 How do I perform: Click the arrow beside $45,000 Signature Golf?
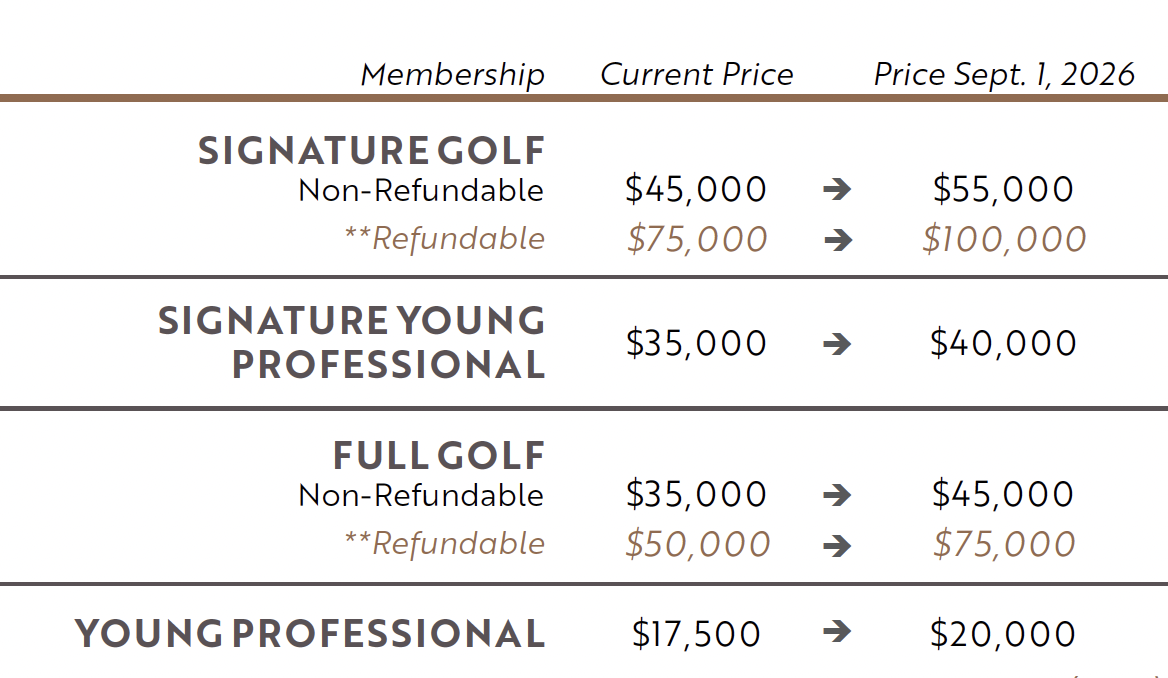pos(837,189)
